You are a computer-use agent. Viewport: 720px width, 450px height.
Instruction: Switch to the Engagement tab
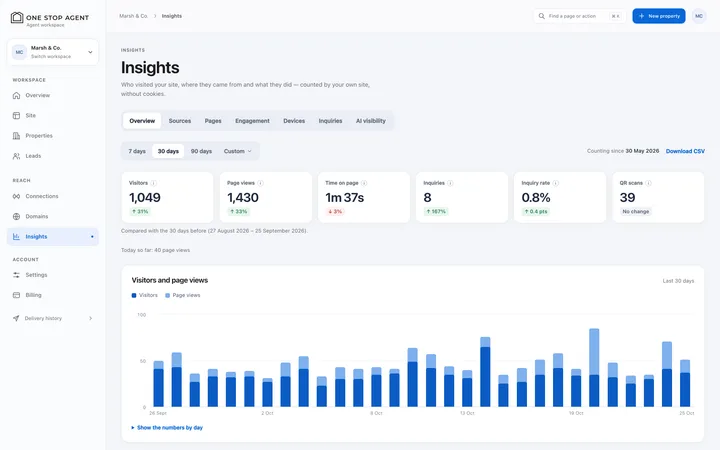[252, 121]
